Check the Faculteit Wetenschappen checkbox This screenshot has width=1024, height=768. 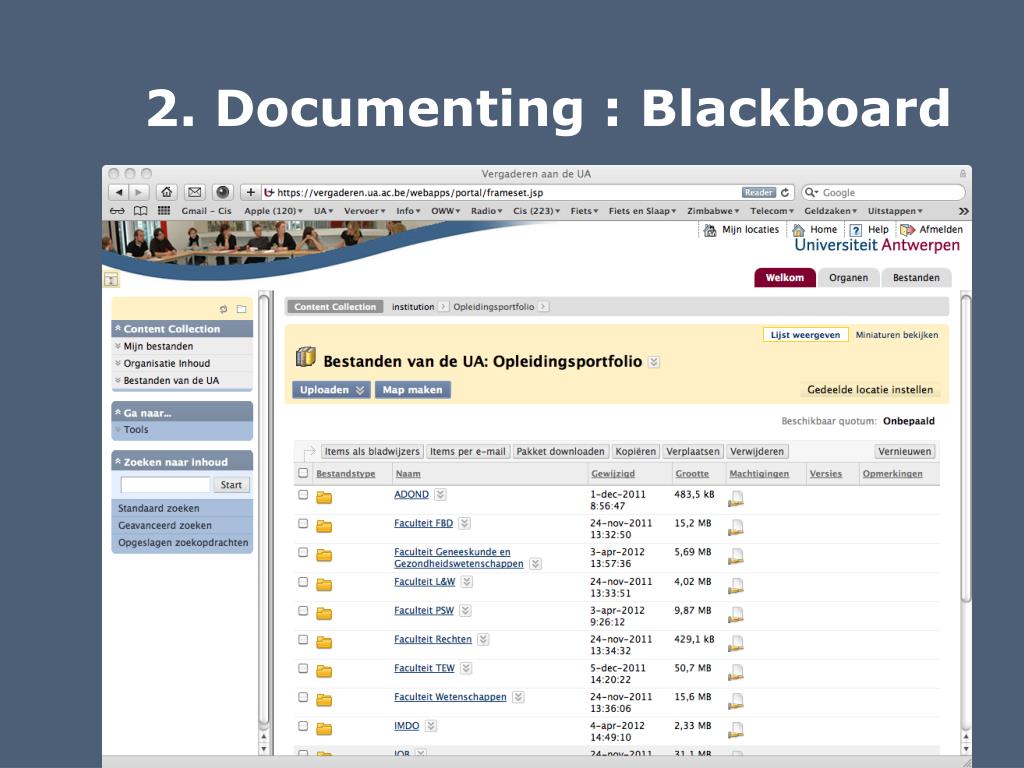coord(303,697)
